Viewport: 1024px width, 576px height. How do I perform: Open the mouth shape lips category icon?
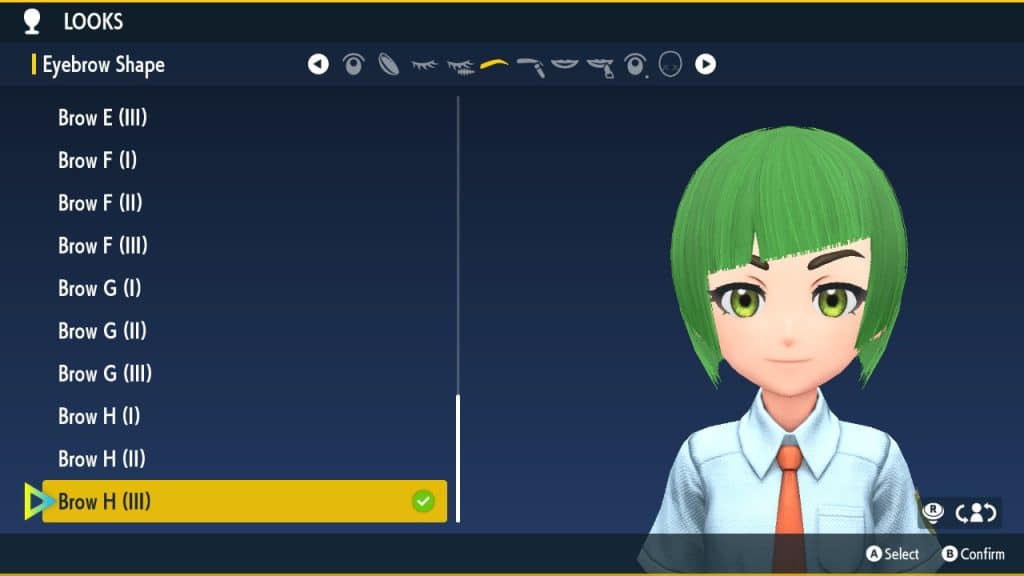[565, 64]
